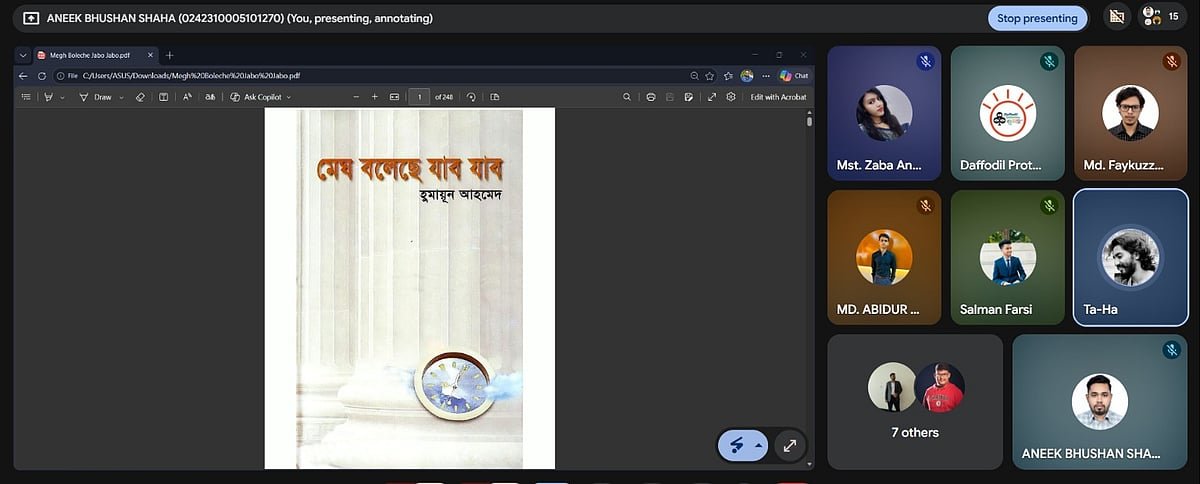Zoom in the PDF page

coord(375,97)
